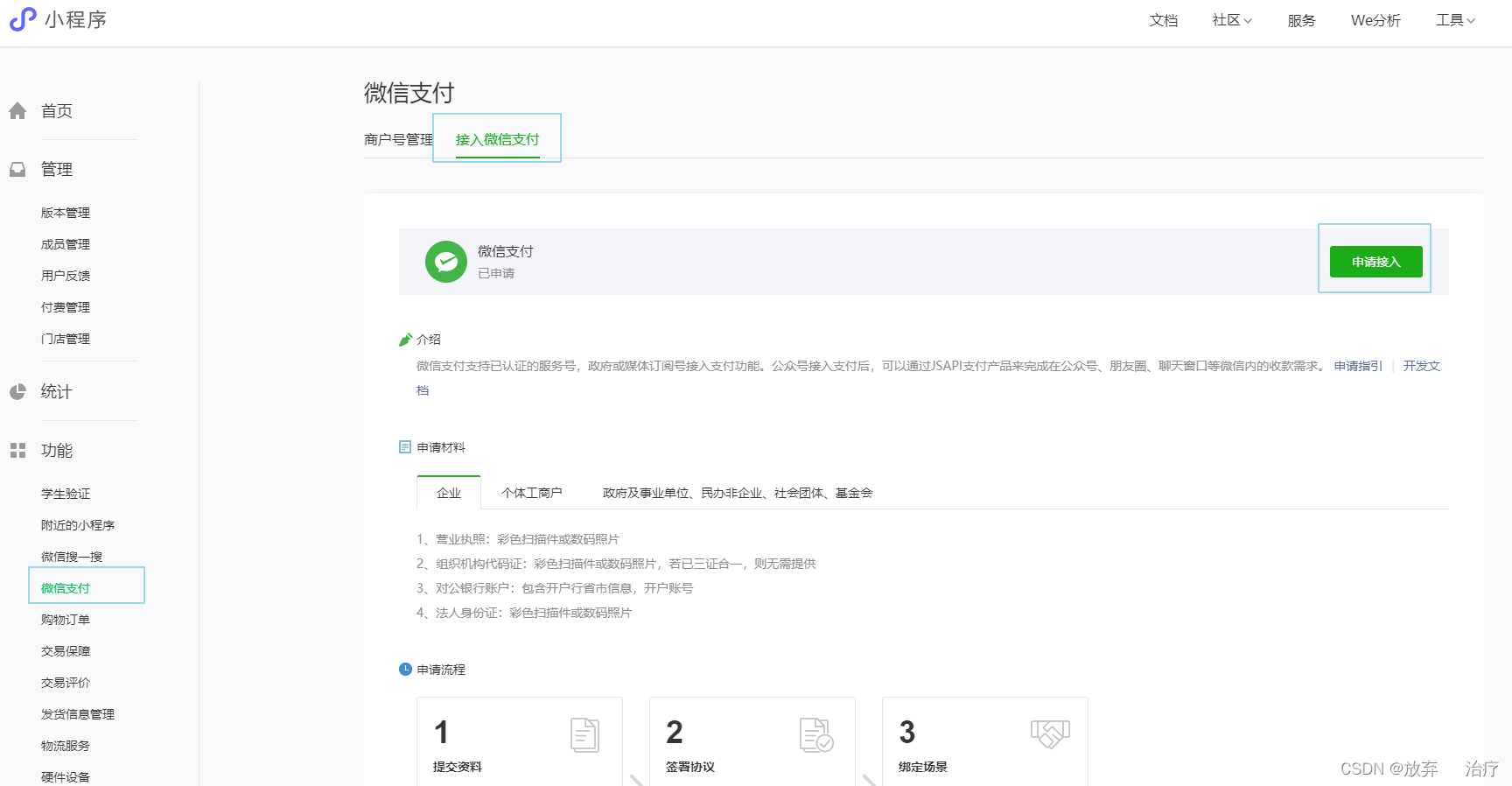
Task: Click the 签署协议 step document-check icon
Action: 816,735
